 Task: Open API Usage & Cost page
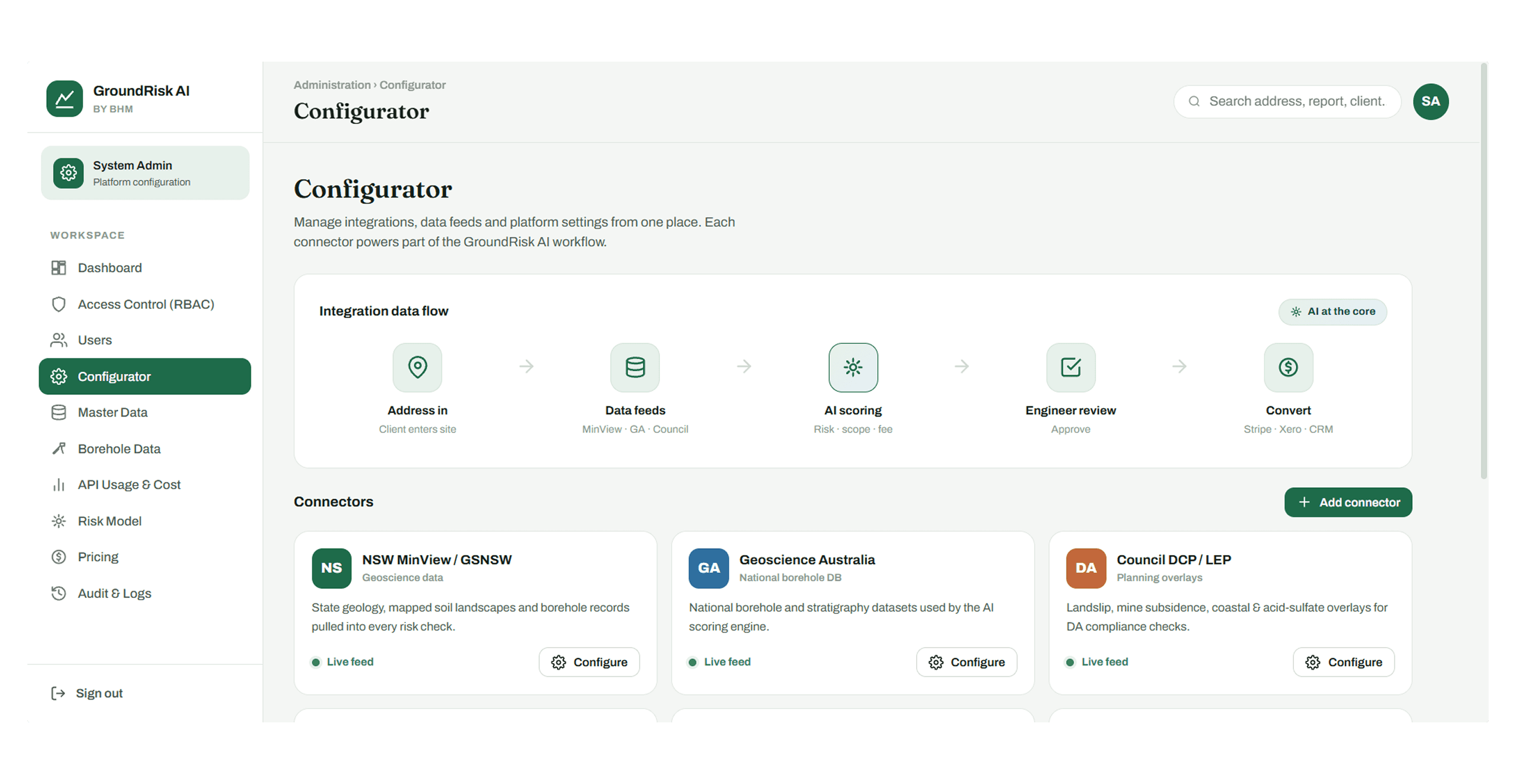[145, 485]
